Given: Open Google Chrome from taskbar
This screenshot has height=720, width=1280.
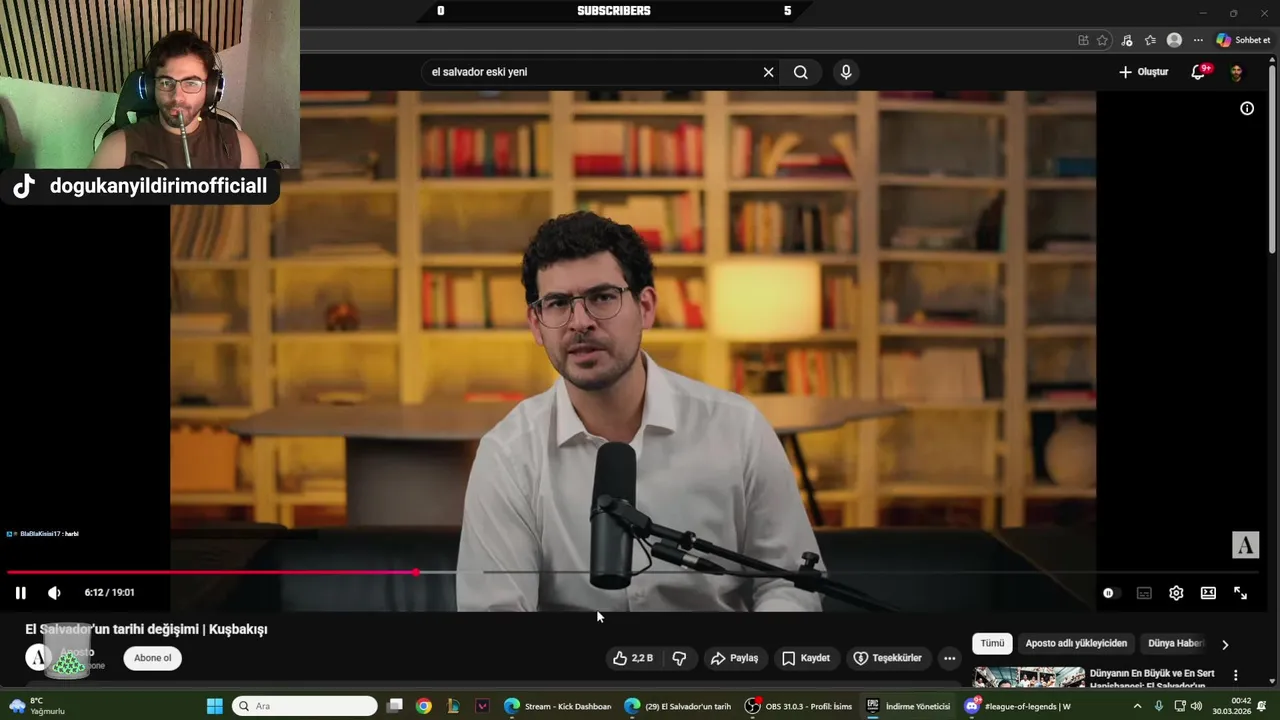Looking at the screenshot, I should [x=424, y=706].
